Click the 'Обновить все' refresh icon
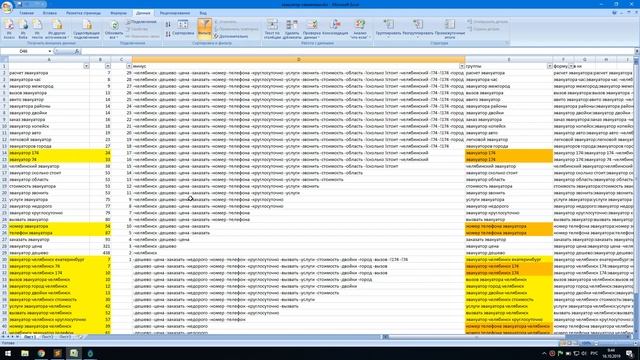Image resolution: width=640 pixels, height=360 pixels. 114,29
